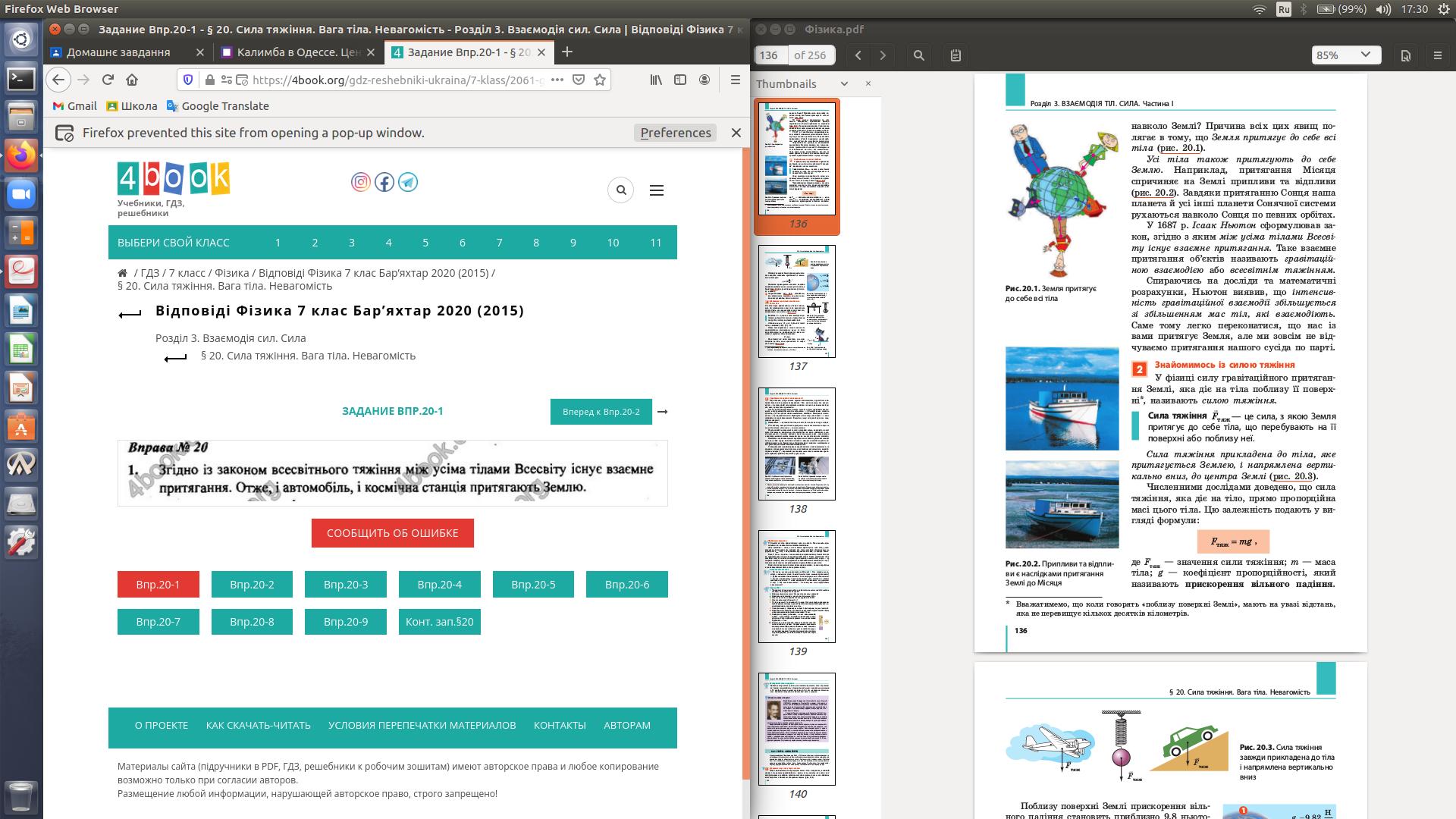
Task: Click the Firefox reload page icon
Action: (108, 80)
